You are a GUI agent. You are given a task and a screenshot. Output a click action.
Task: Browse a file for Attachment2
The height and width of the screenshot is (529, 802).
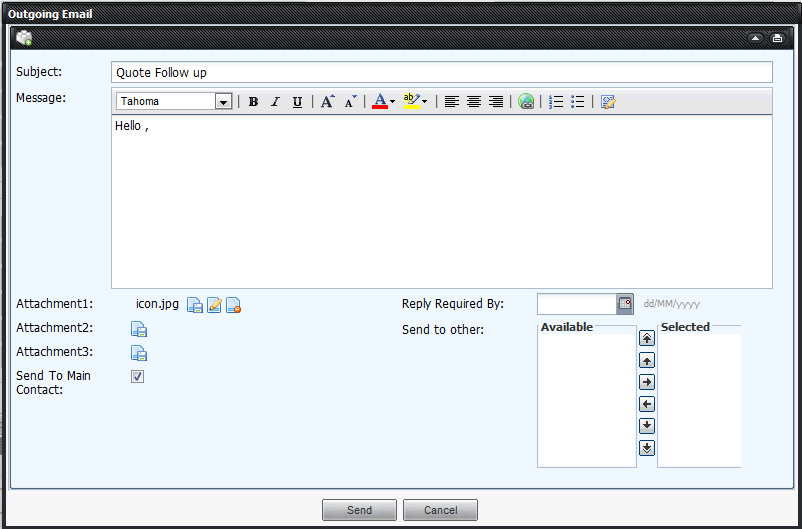pyautogui.click(x=140, y=329)
